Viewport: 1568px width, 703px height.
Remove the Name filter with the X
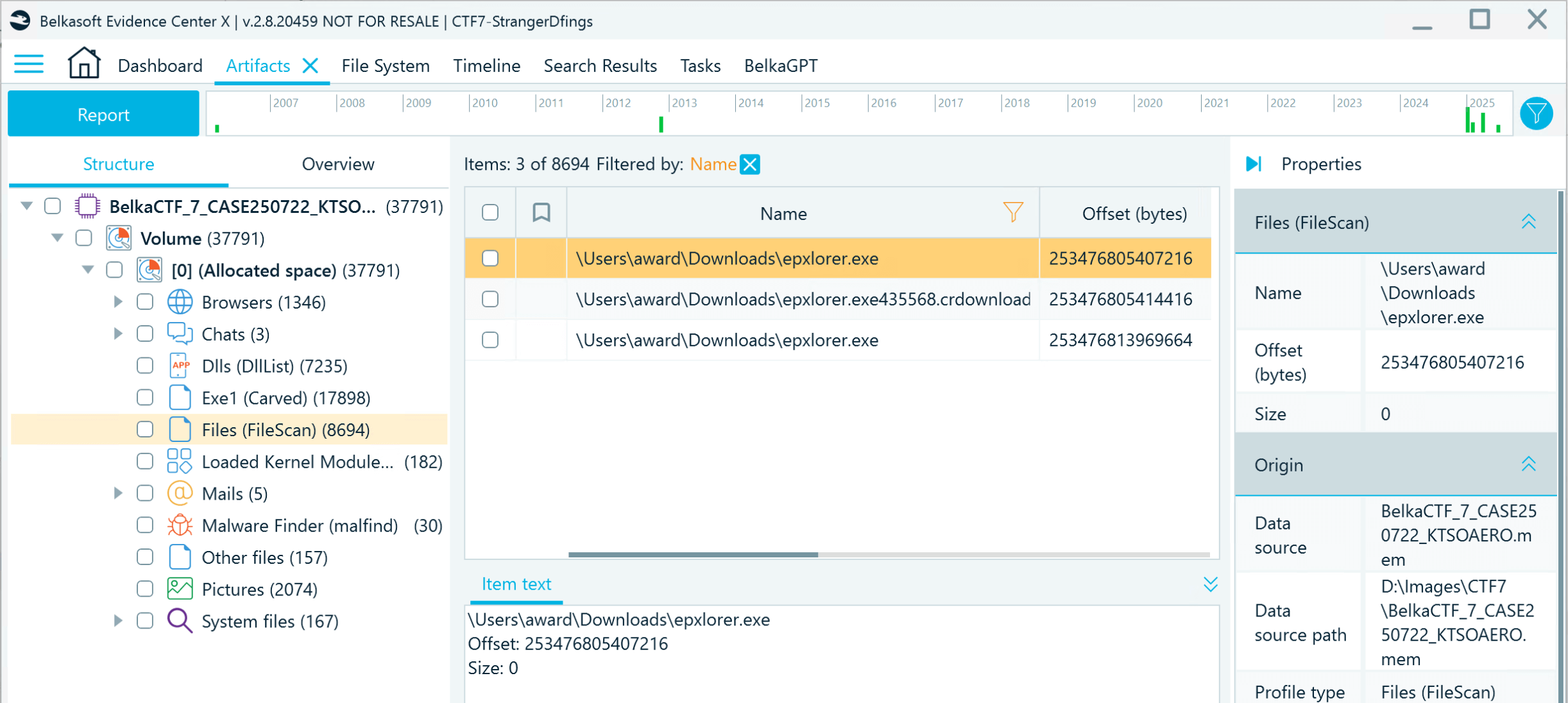pos(750,164)
